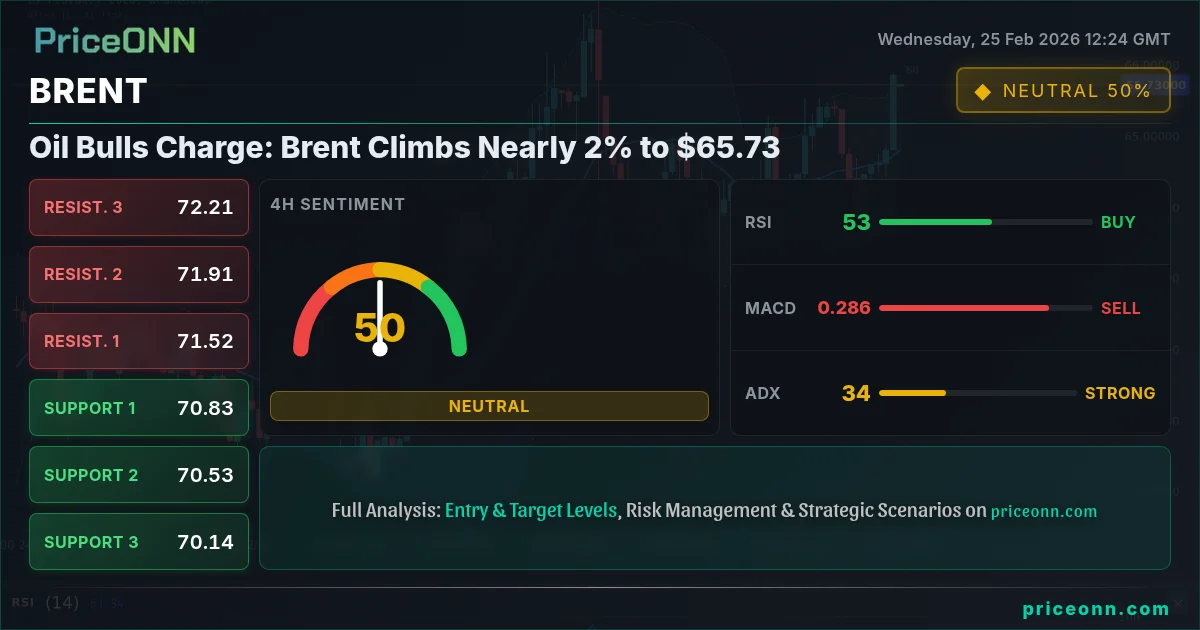Click the RSI value 53
The width and height of the screenshot is (1200, 630).
coord(856,222)
